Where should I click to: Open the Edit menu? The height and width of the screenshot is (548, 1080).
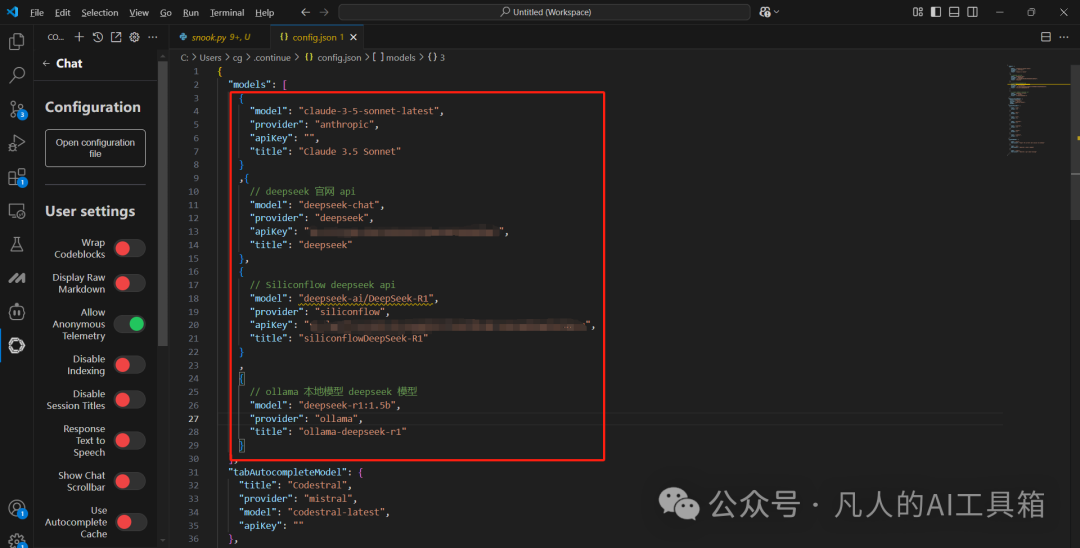(x=63, y=12)
